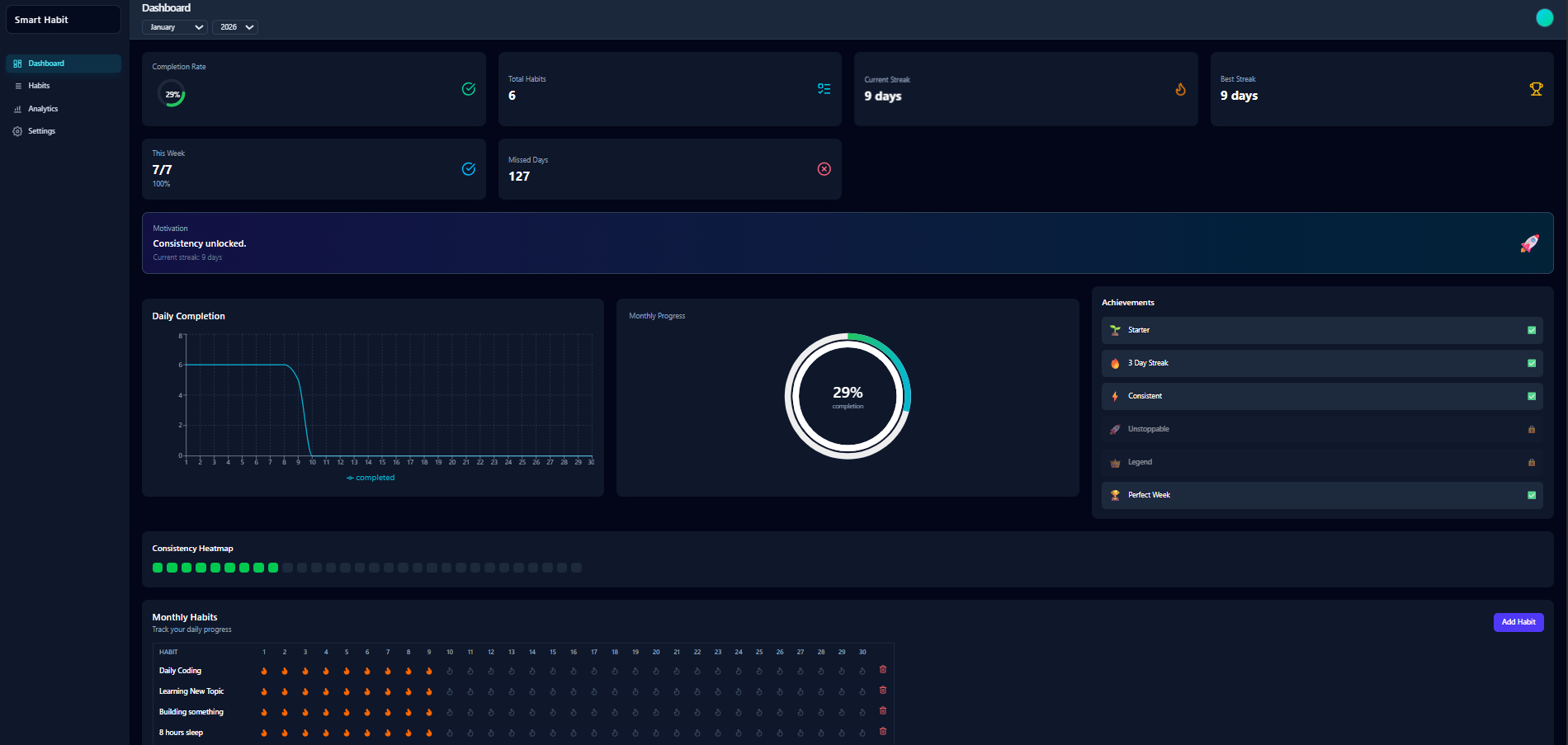Screen dimensions: 1568x745
Task: Select first green square in Consistency Heatmap
Action: coord(158,568)
